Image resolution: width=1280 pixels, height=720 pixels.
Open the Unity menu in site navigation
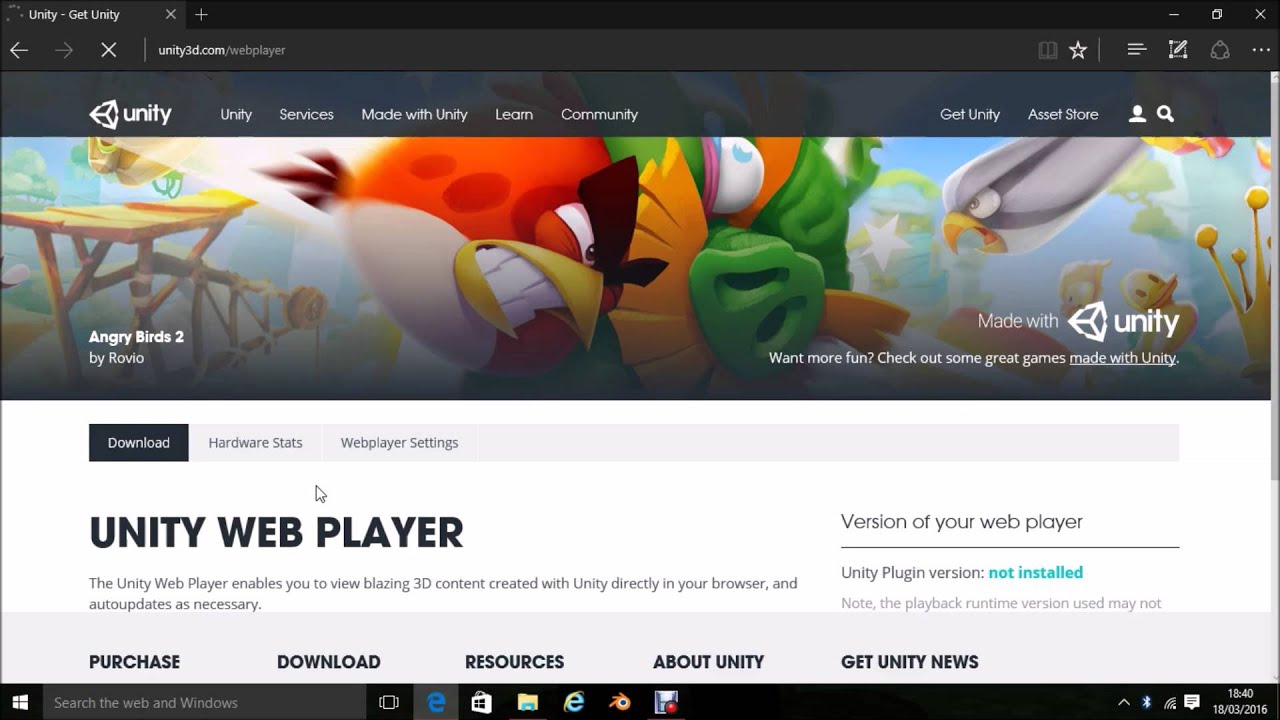(x=236, y=114)
